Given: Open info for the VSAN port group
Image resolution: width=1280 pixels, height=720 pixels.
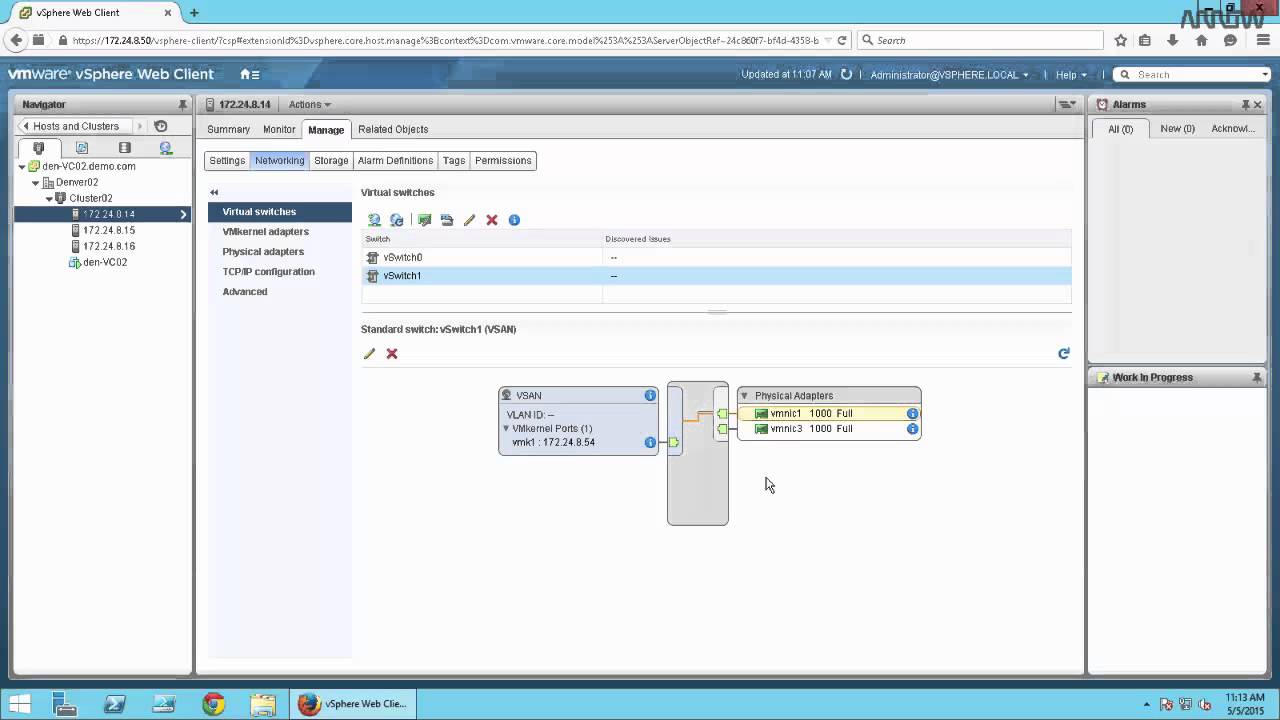Looking at the screenshot, I should click(650, 396).
